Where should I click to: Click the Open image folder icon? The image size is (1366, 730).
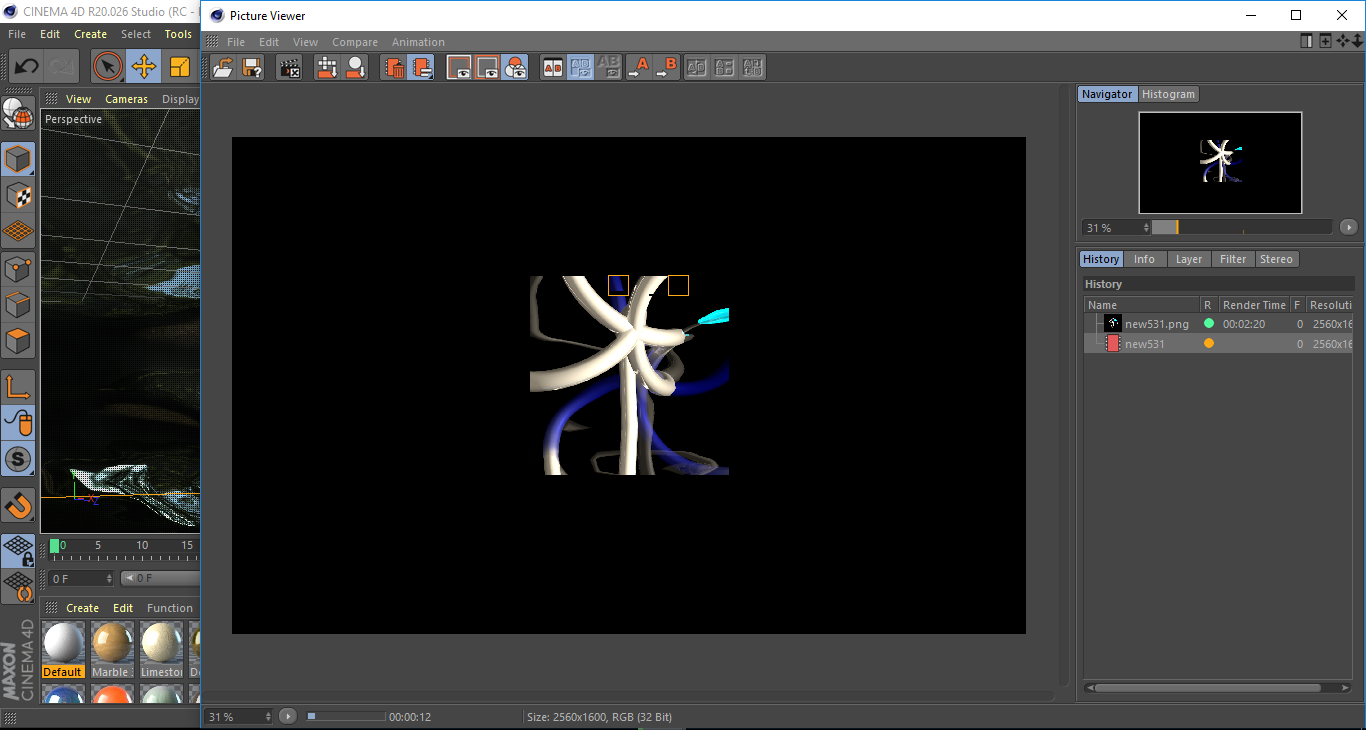click(224, 67)
